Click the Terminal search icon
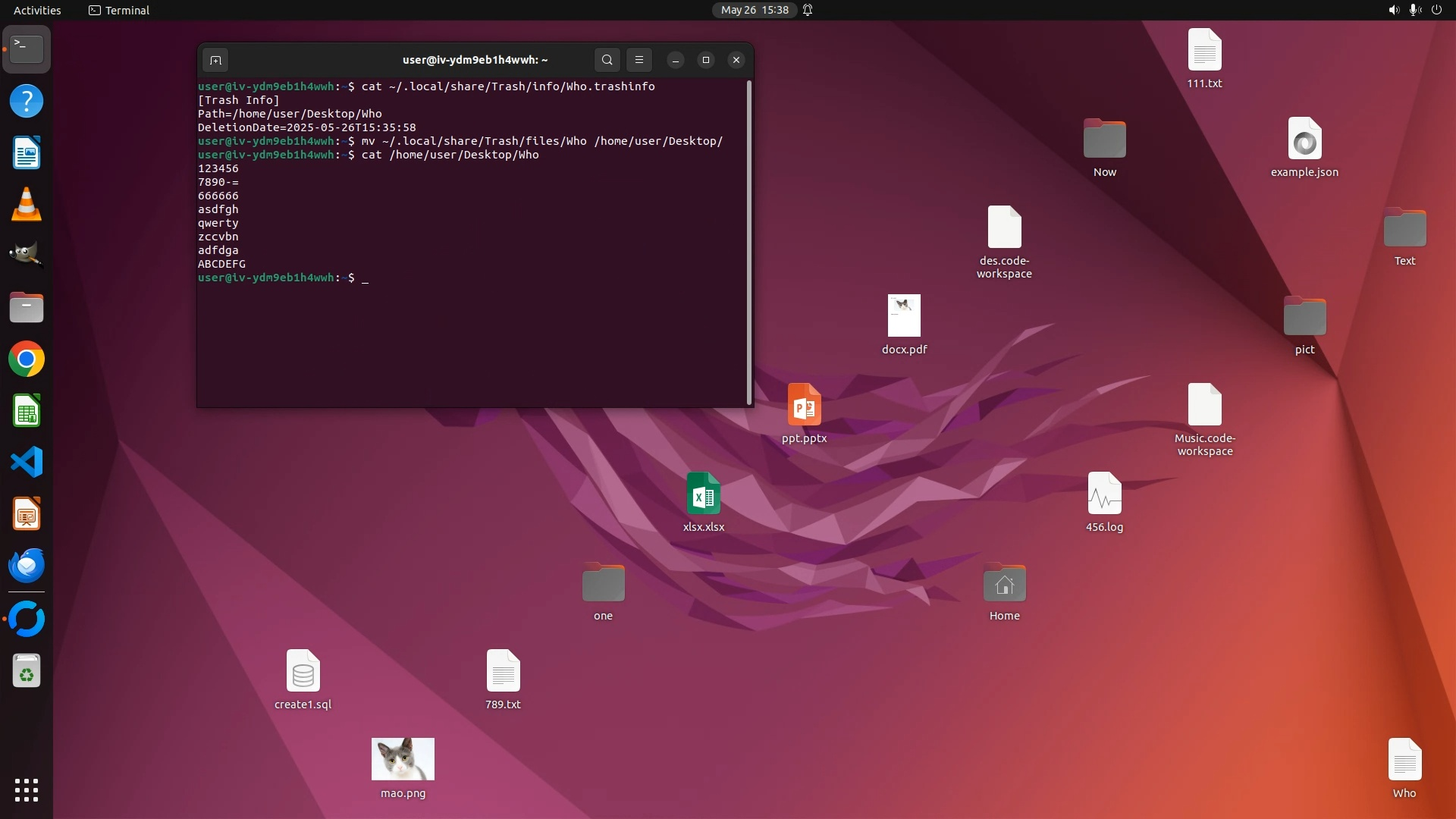This screenshot has width=1456, height=819. point(607,60)
